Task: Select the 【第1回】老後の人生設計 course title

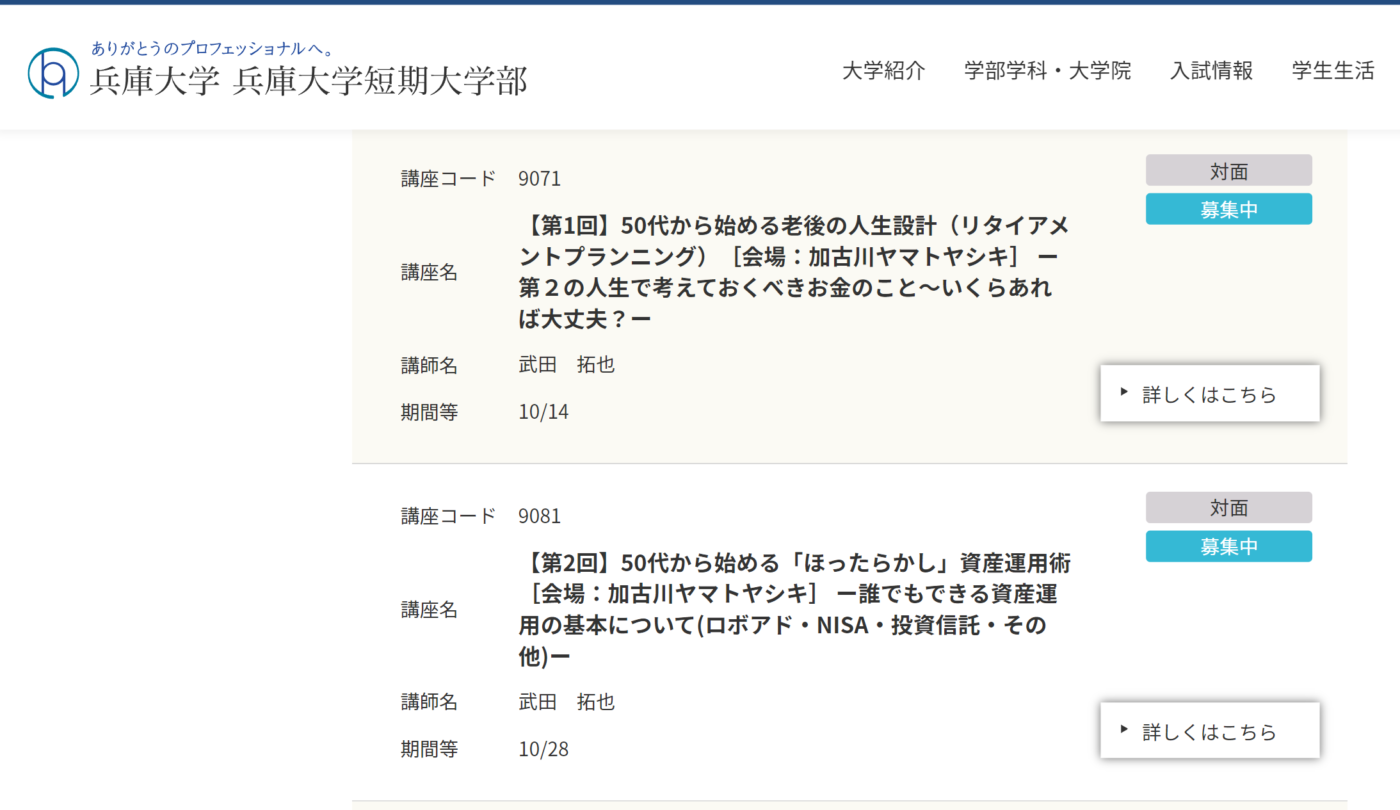Action: click(790, 272)
